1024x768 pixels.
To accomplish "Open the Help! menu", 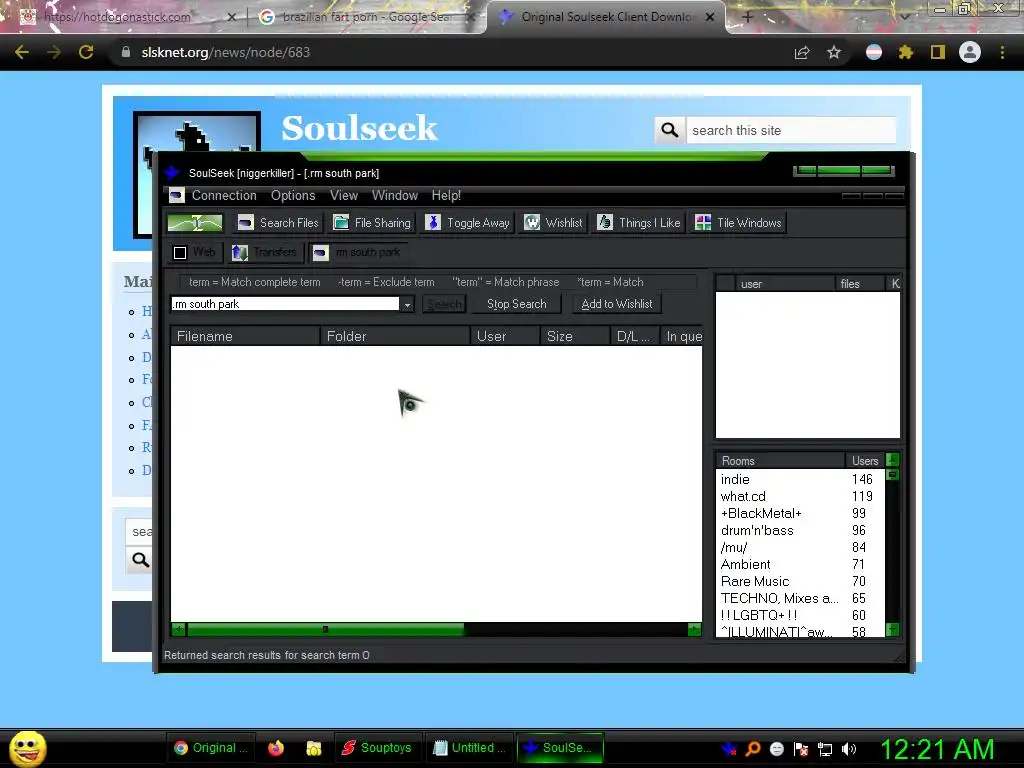I will tap(446, 195).
